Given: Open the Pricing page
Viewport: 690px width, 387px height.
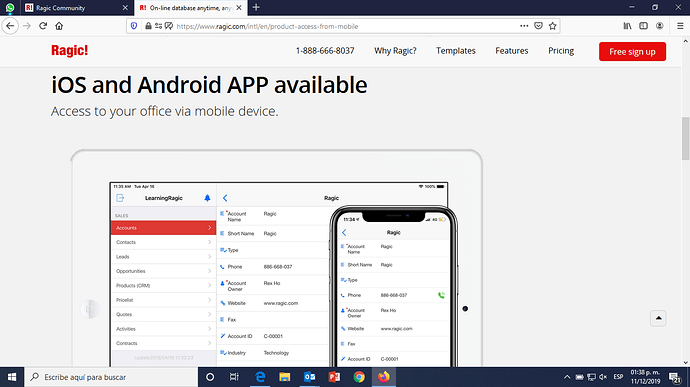Looking at the screenshot, I should pyautogui.click(x=561, y=51).
